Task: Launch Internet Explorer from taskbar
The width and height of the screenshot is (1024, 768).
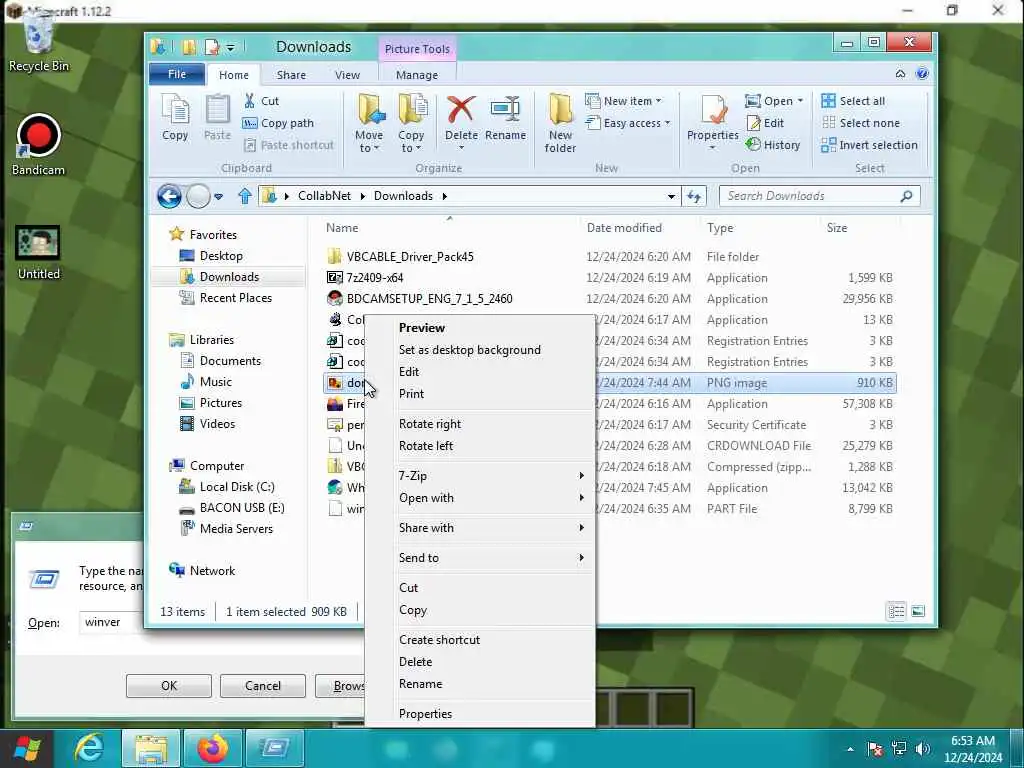Action: [89, 748]
